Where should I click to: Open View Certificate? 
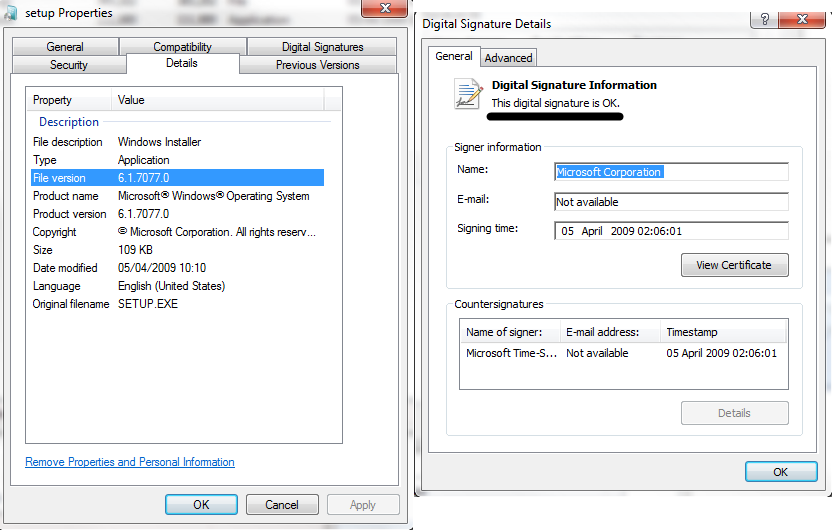coord(734,265)
